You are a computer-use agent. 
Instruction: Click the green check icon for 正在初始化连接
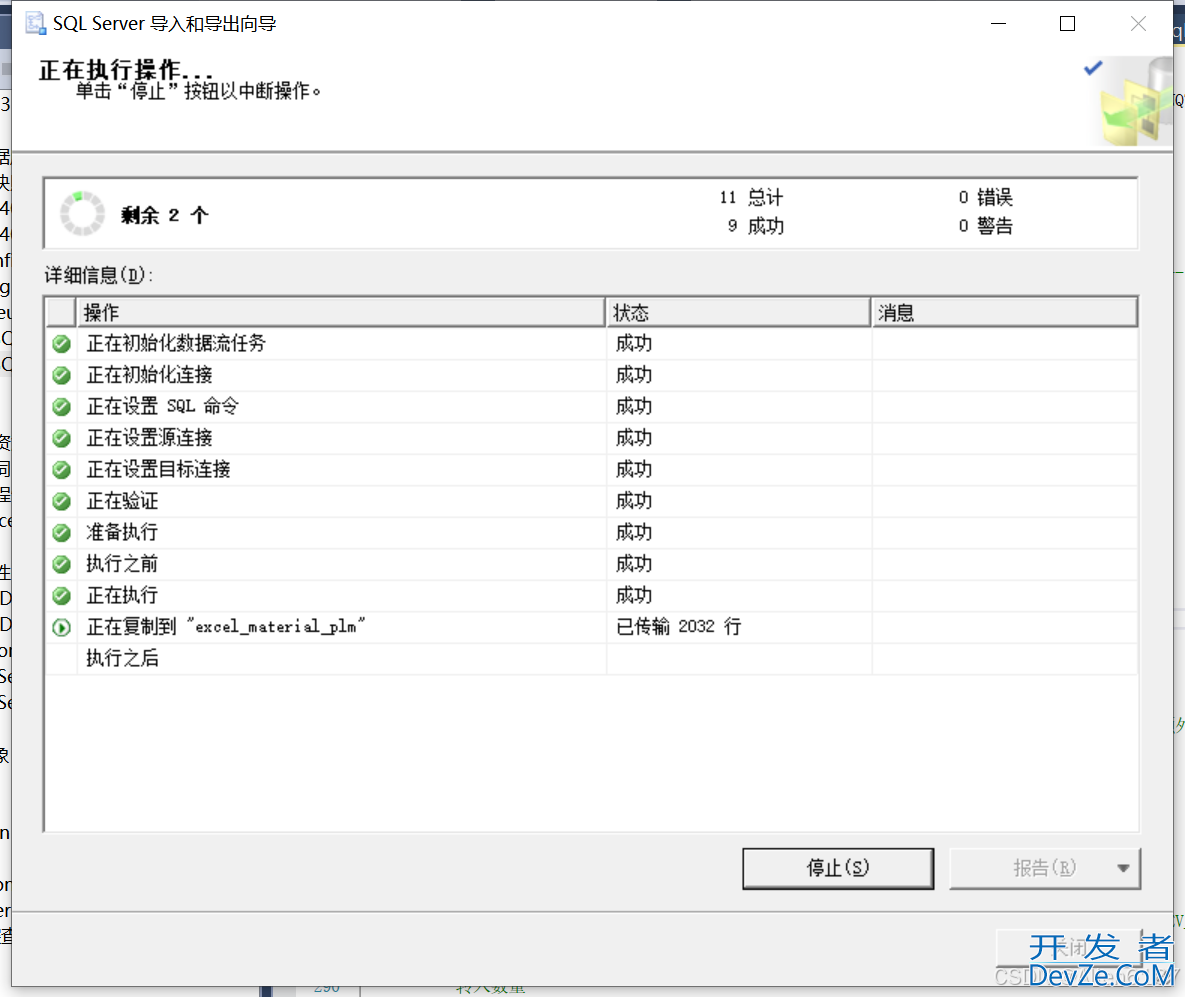pyautogui.click(x=61, y=376)
